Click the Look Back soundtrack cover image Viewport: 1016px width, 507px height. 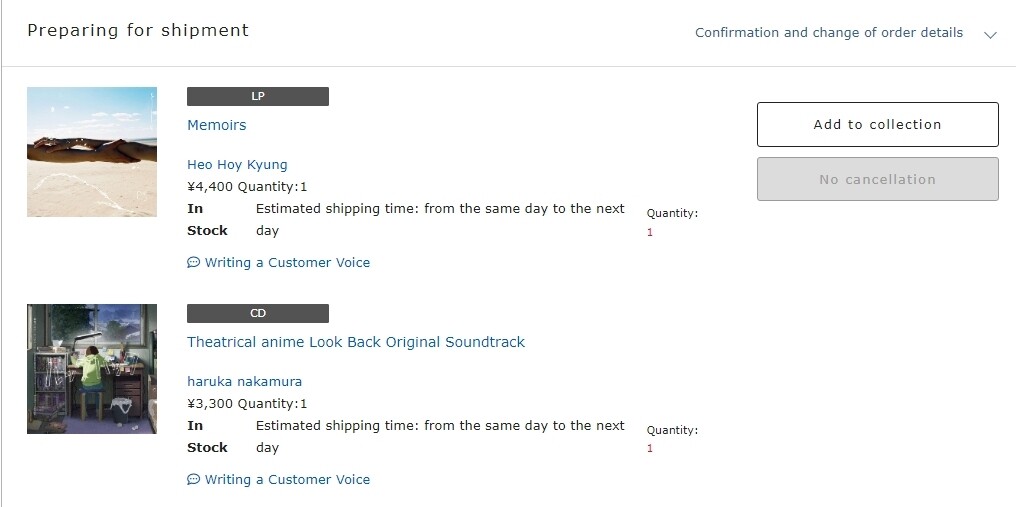click(92, 369)
